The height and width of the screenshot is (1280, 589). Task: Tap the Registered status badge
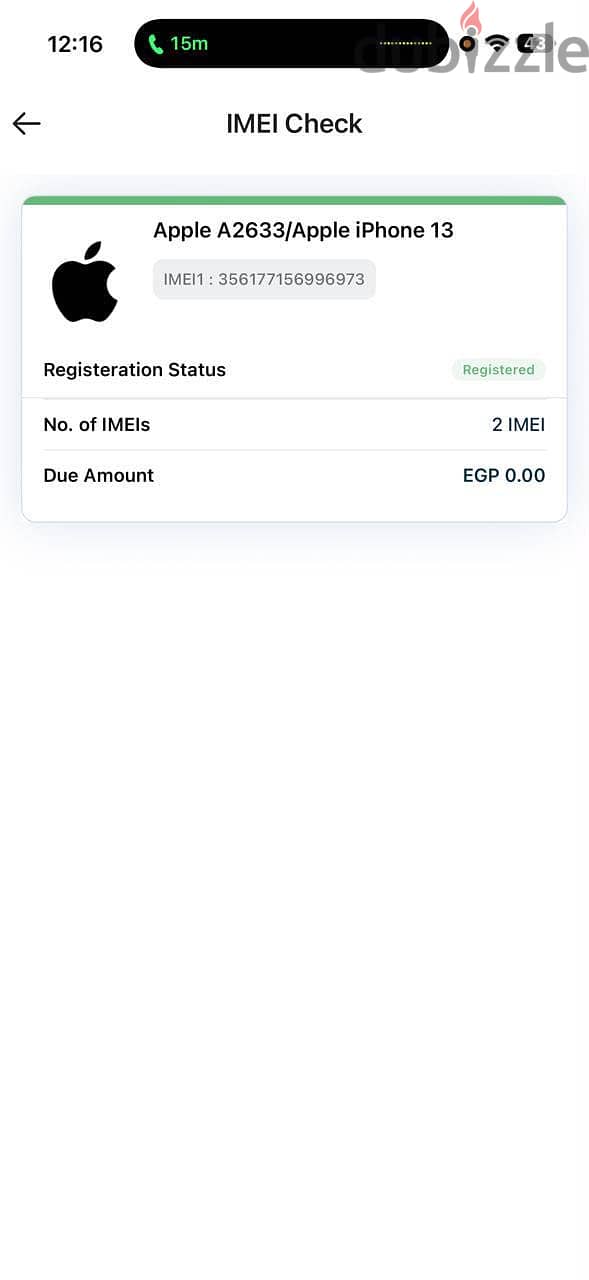pyautogui.click(x=498, y=370)
